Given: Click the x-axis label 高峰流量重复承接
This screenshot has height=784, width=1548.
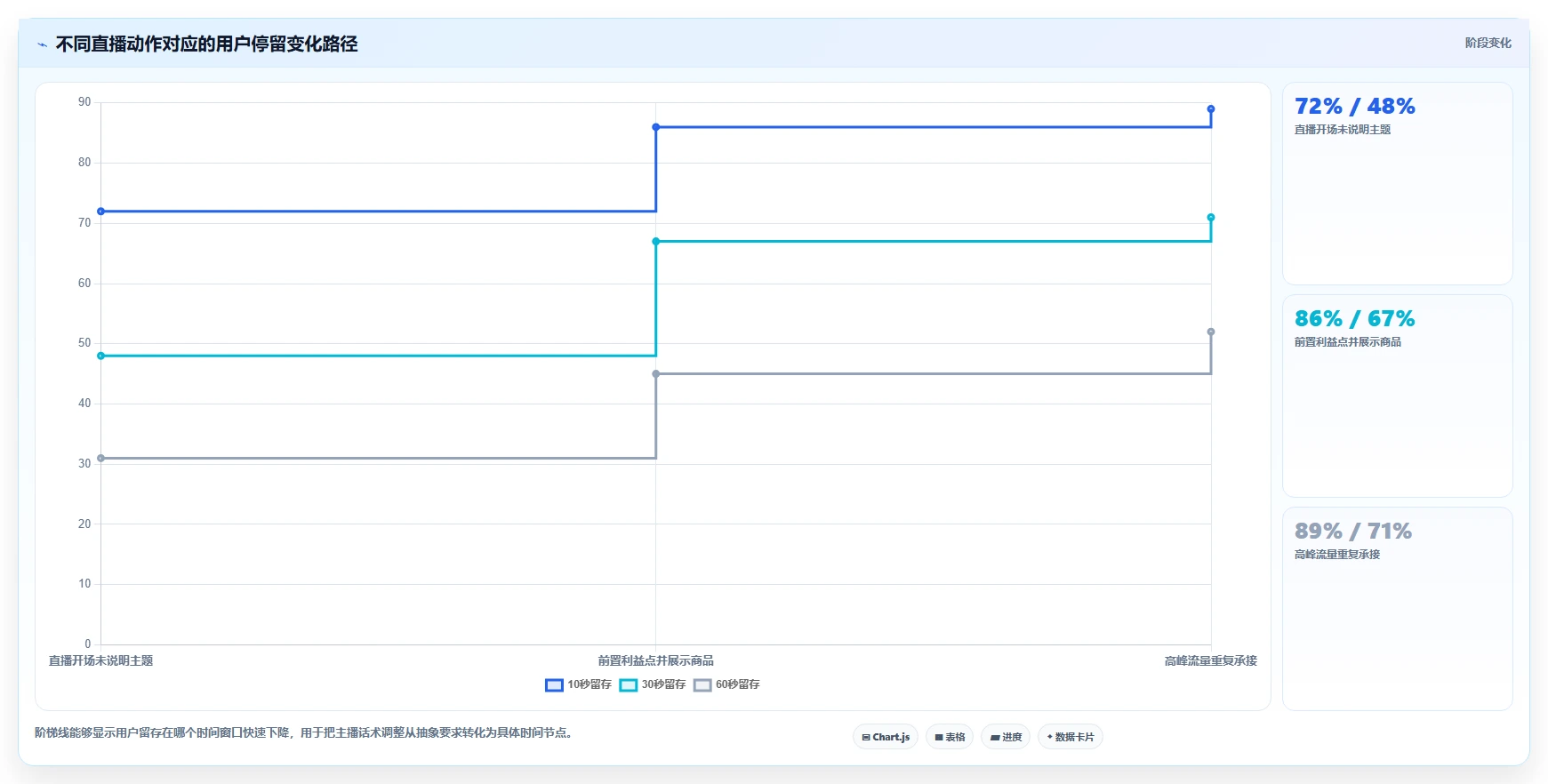Looking at the screenshot, I should (x=1211, y=660).
